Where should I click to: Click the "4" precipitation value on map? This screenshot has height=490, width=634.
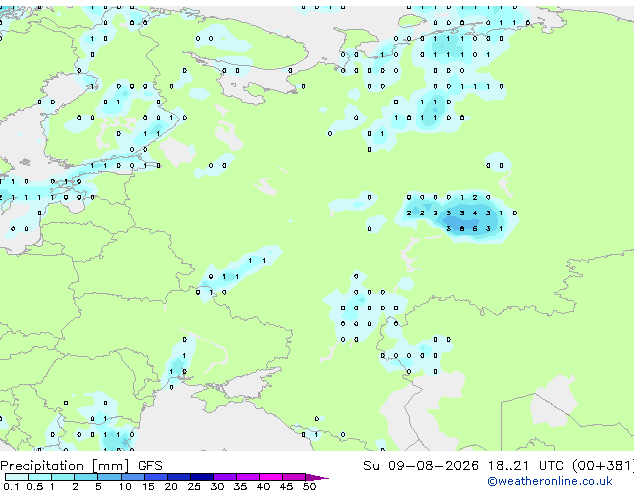tap(475, 213)
